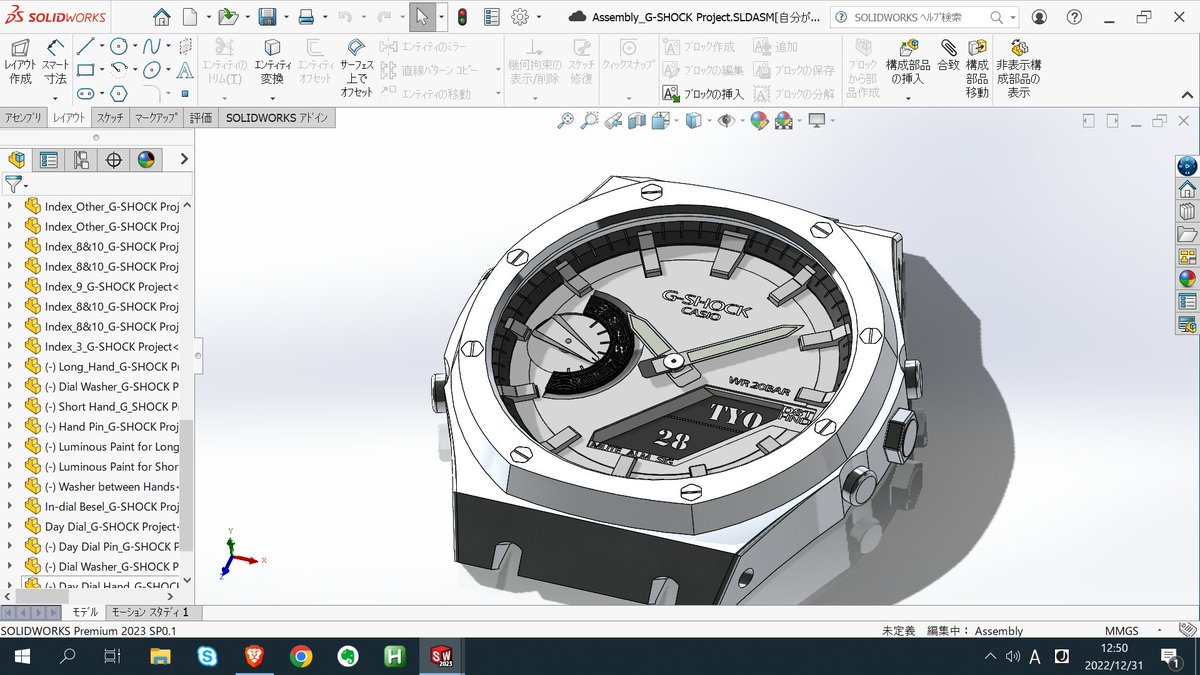Open the Slot tool dropdown arrow

tap(101, 93)
